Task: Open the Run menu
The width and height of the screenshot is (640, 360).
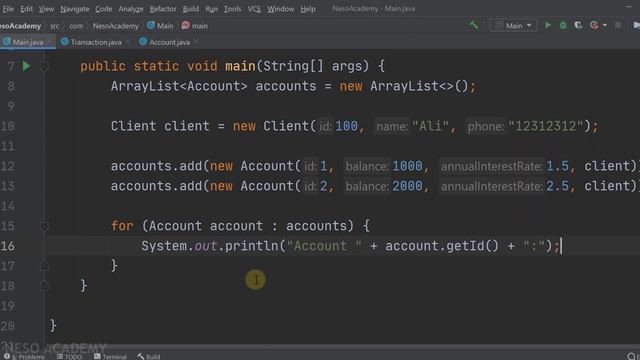Action: click(x=211, y=9)
